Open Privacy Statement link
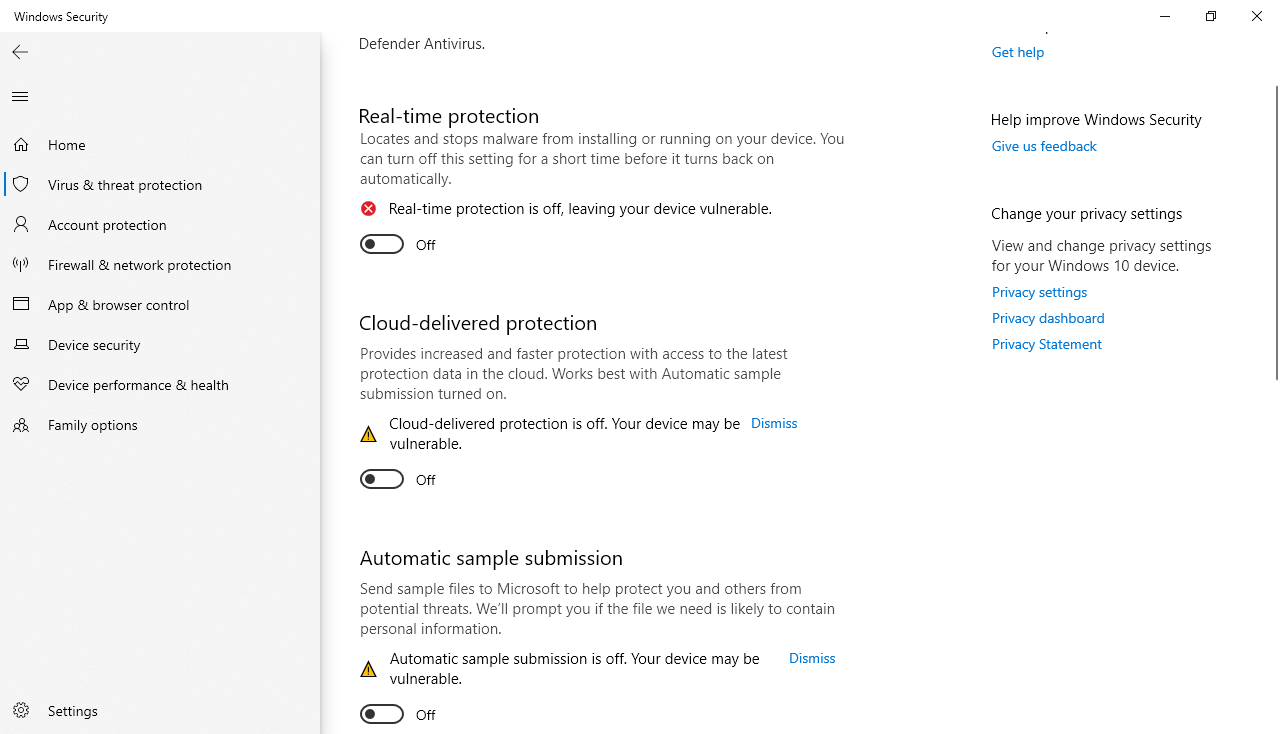The width and height of the screenshot is (1280, 734). pos(1046,344)
